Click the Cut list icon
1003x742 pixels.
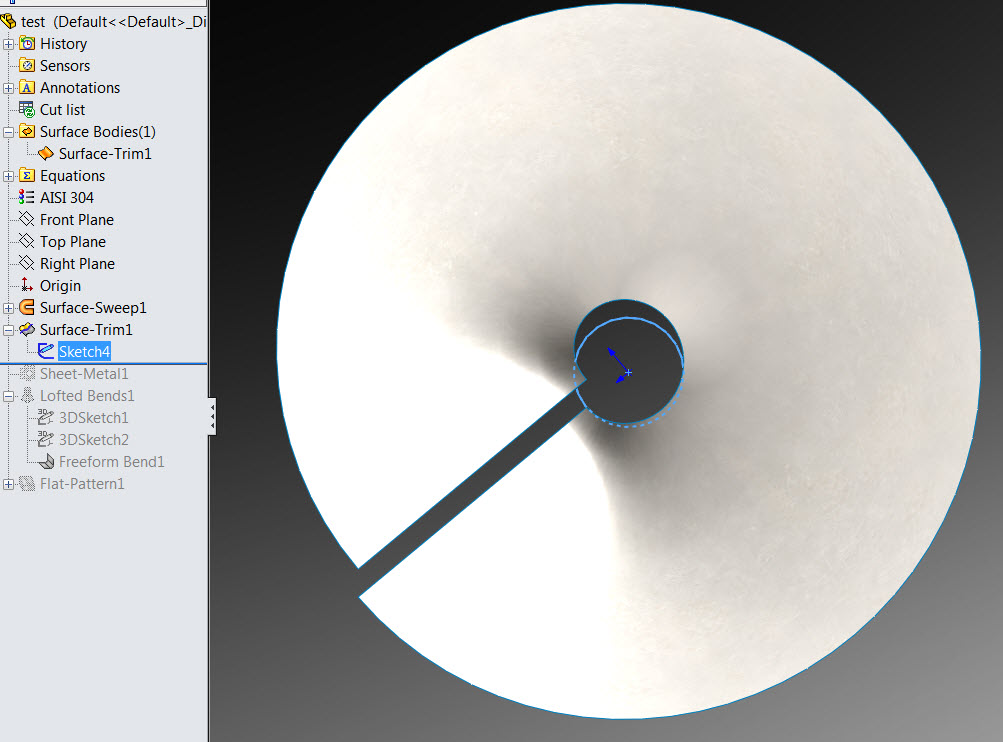27,109
